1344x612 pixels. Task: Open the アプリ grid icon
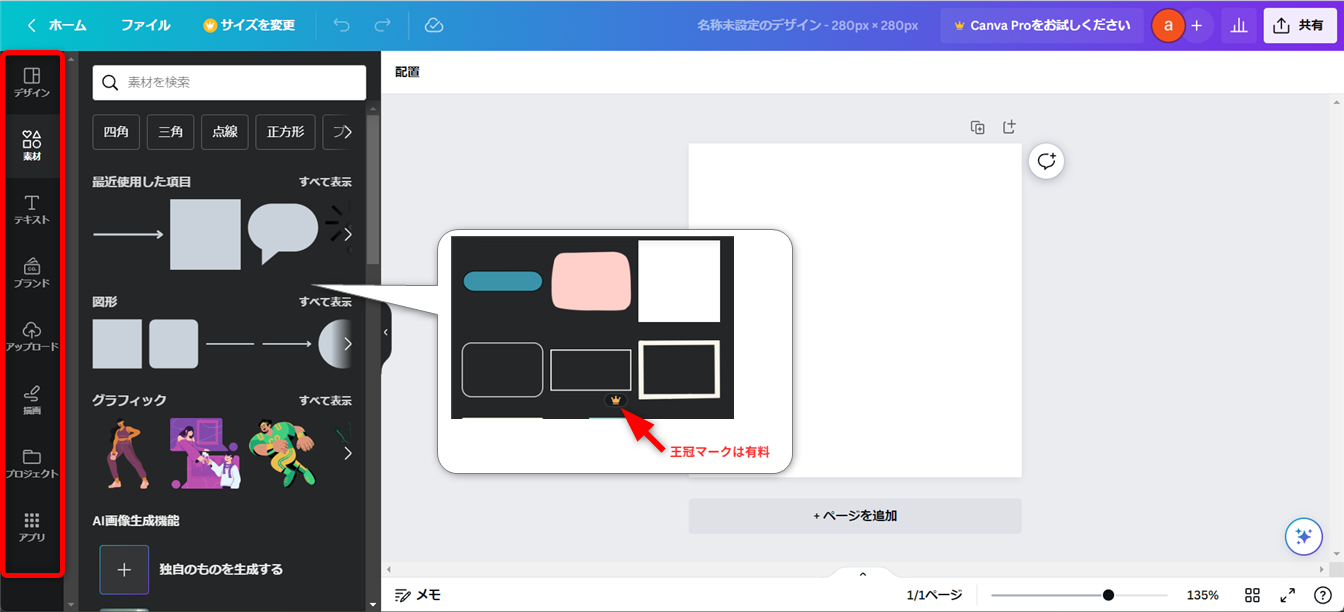(32, 526)
